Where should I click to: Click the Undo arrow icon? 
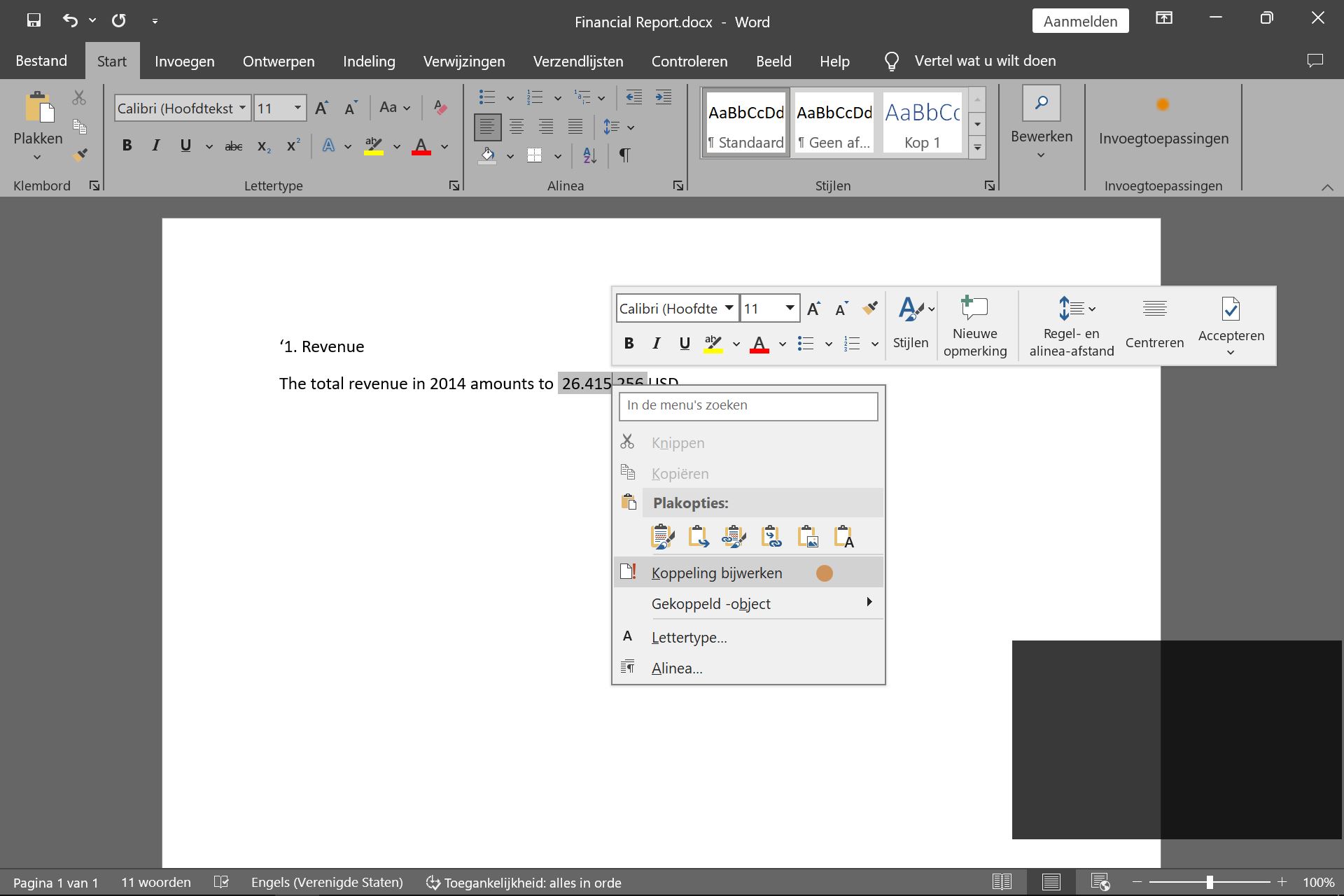tap(69, 20)
